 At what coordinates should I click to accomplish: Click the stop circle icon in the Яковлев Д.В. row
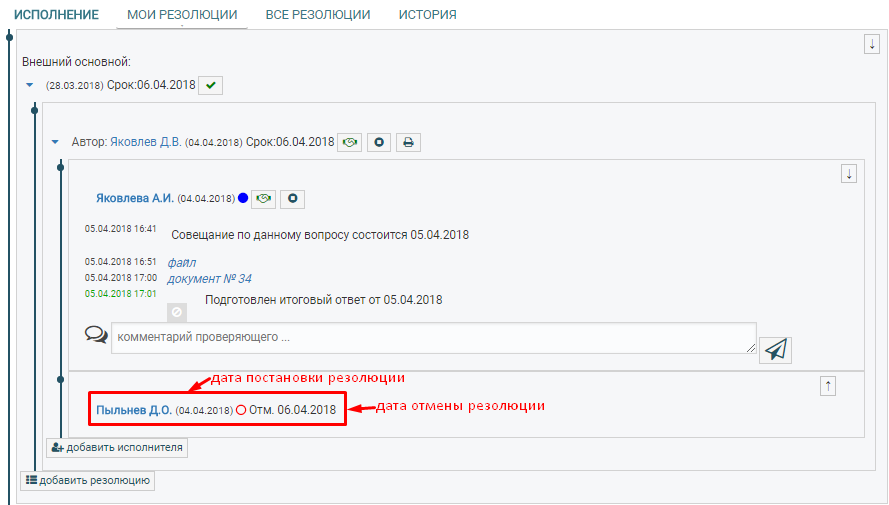[x=378, y=142]
